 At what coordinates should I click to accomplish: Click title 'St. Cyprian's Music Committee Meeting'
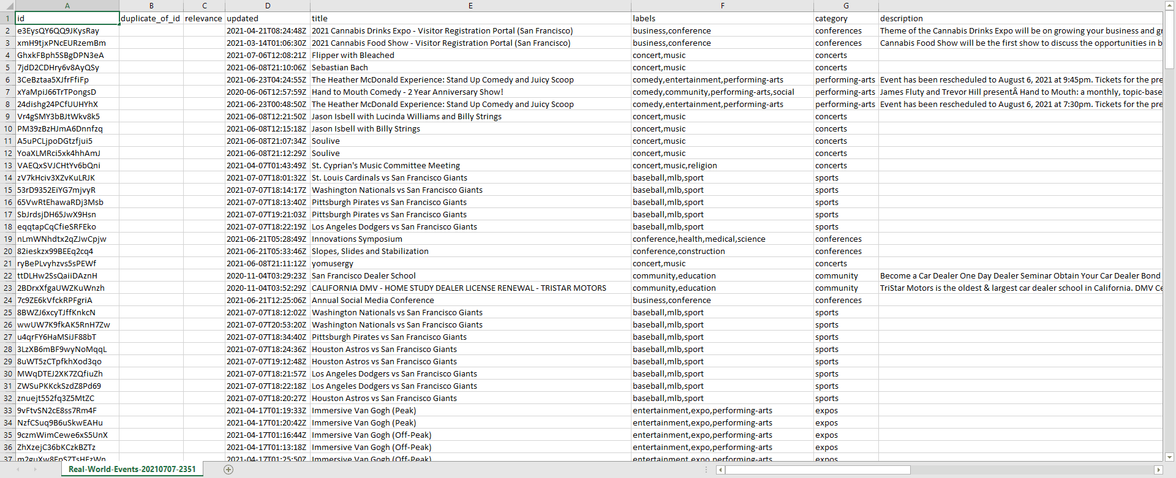pos(470,165)
